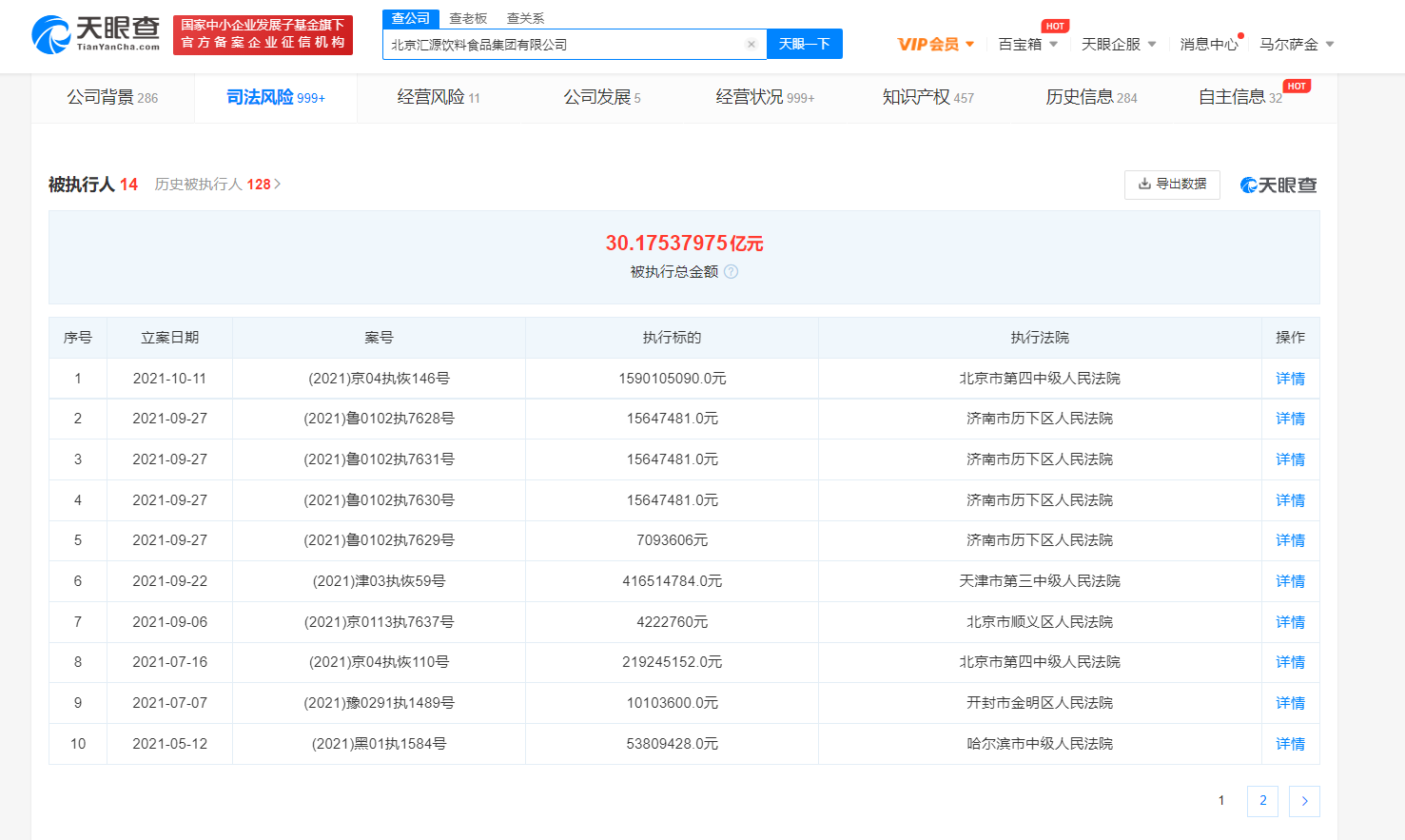Click the 立案日期 column header

pos(170,338)
